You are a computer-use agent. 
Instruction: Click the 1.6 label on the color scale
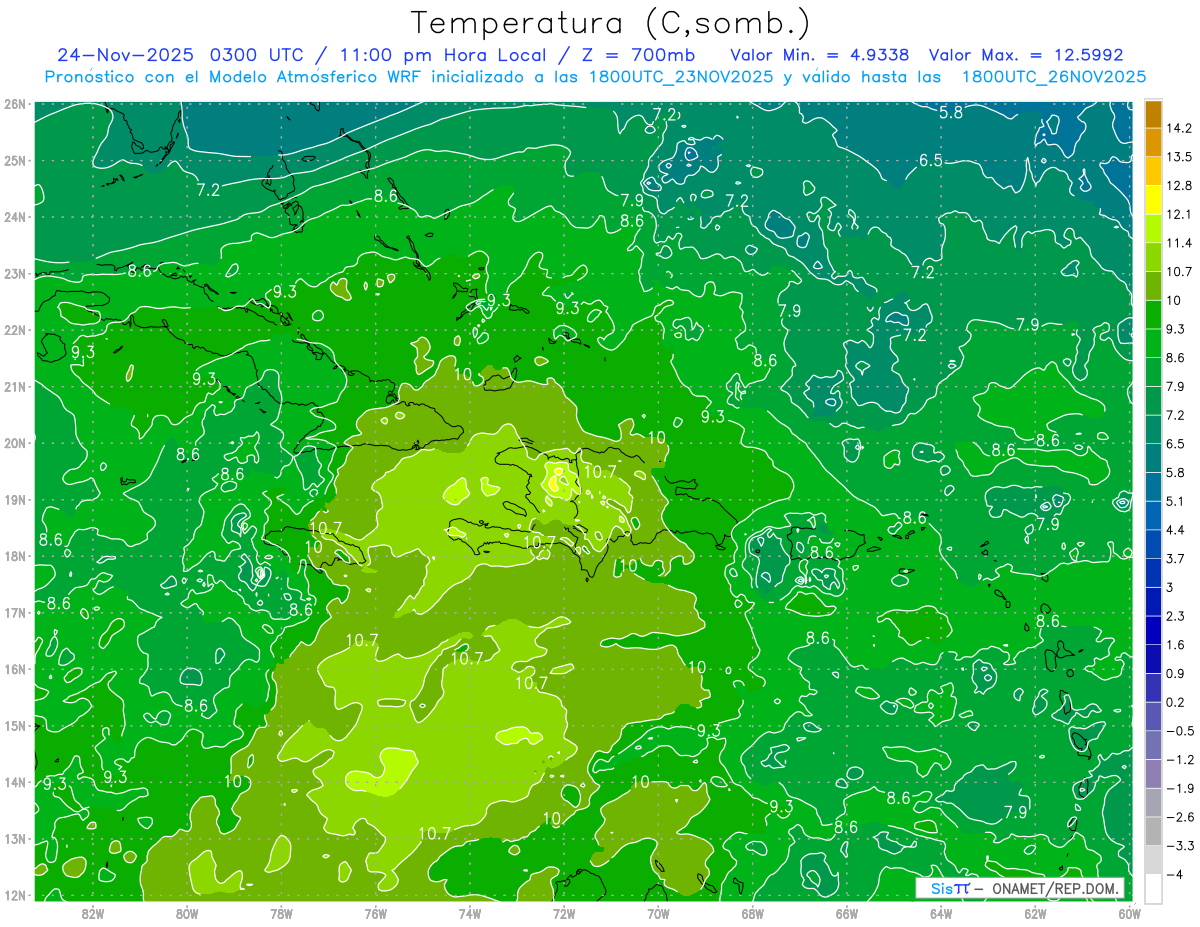point(1176,645)
